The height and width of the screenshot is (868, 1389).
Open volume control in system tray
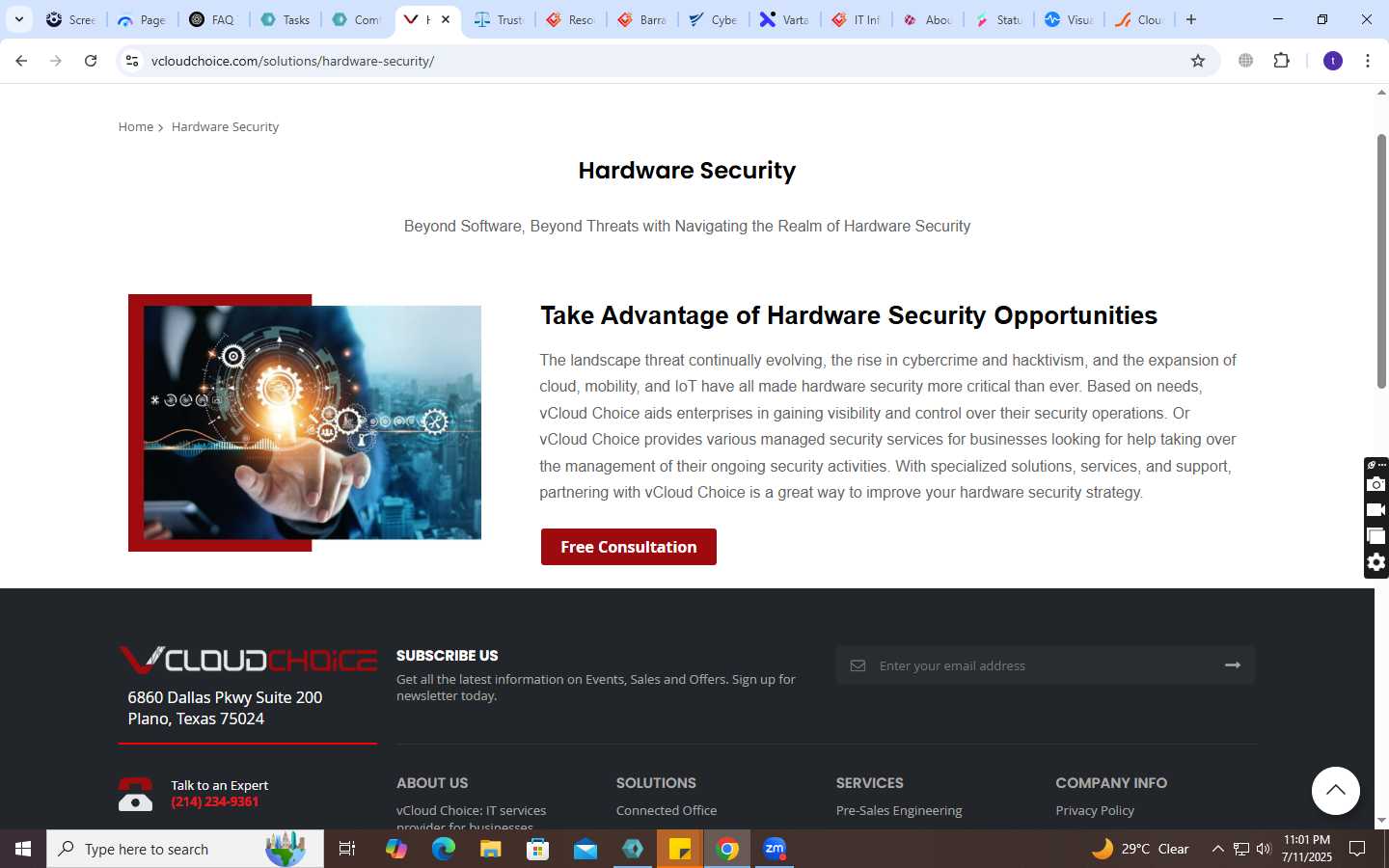pyautogui.click(x=1264, y=849)
